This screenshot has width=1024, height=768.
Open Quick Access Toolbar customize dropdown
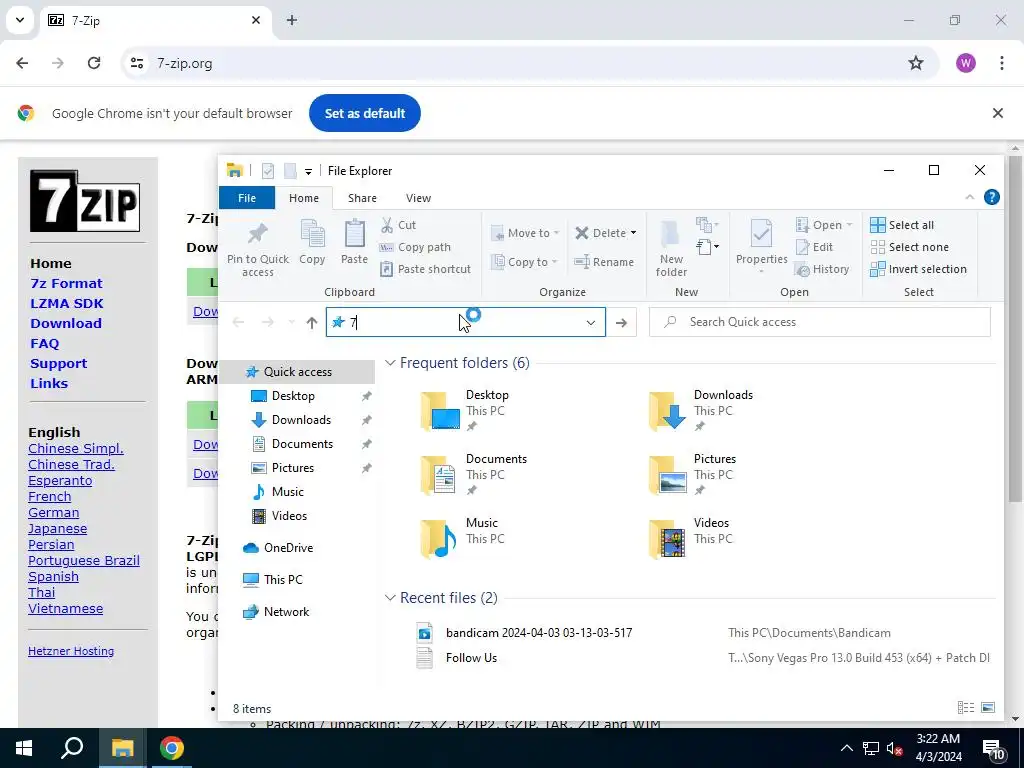click(x=308, y=171)
